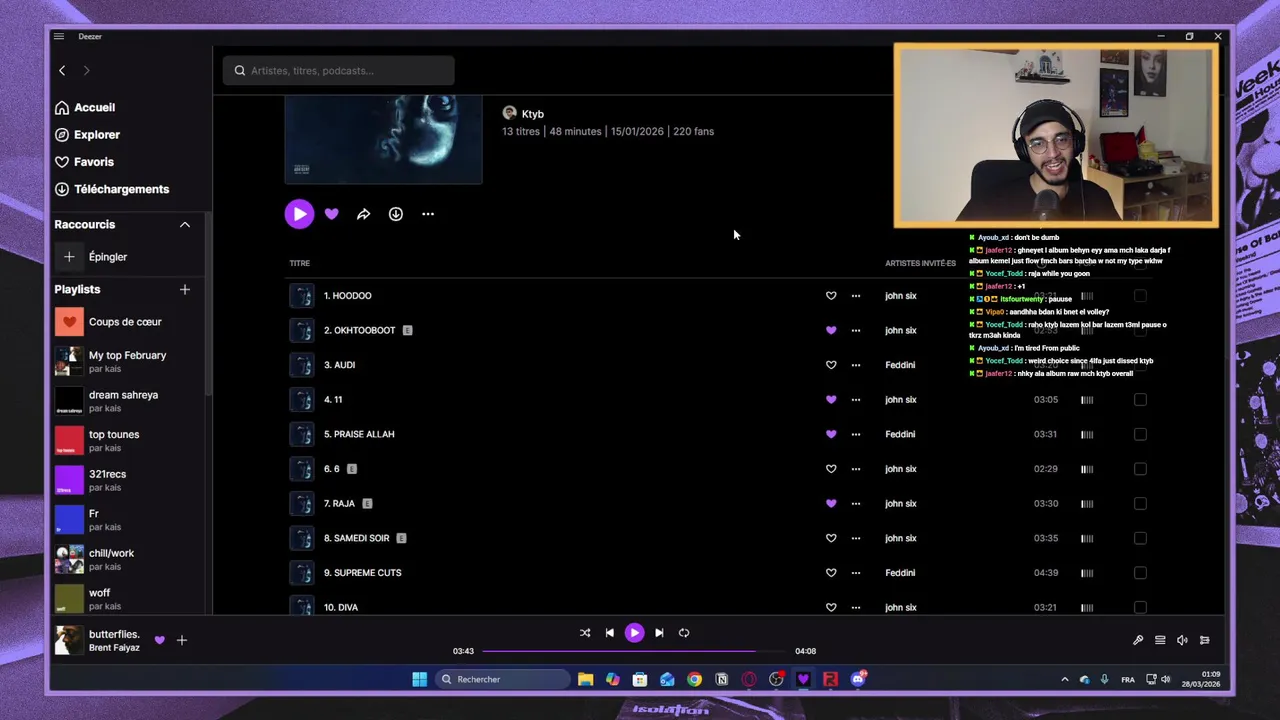
Task: Download the album with the download icon
Action: pyautogui.click(x=396, y=214)
